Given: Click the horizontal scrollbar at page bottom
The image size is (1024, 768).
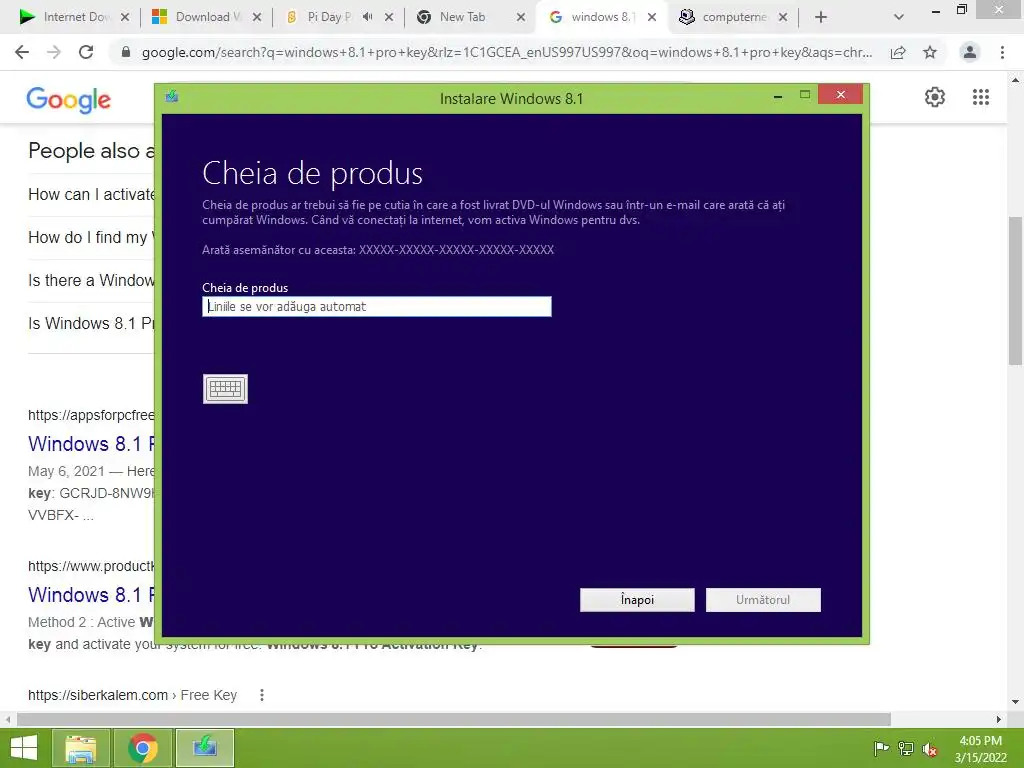Looking at the screenshot, I should (454, 719).
